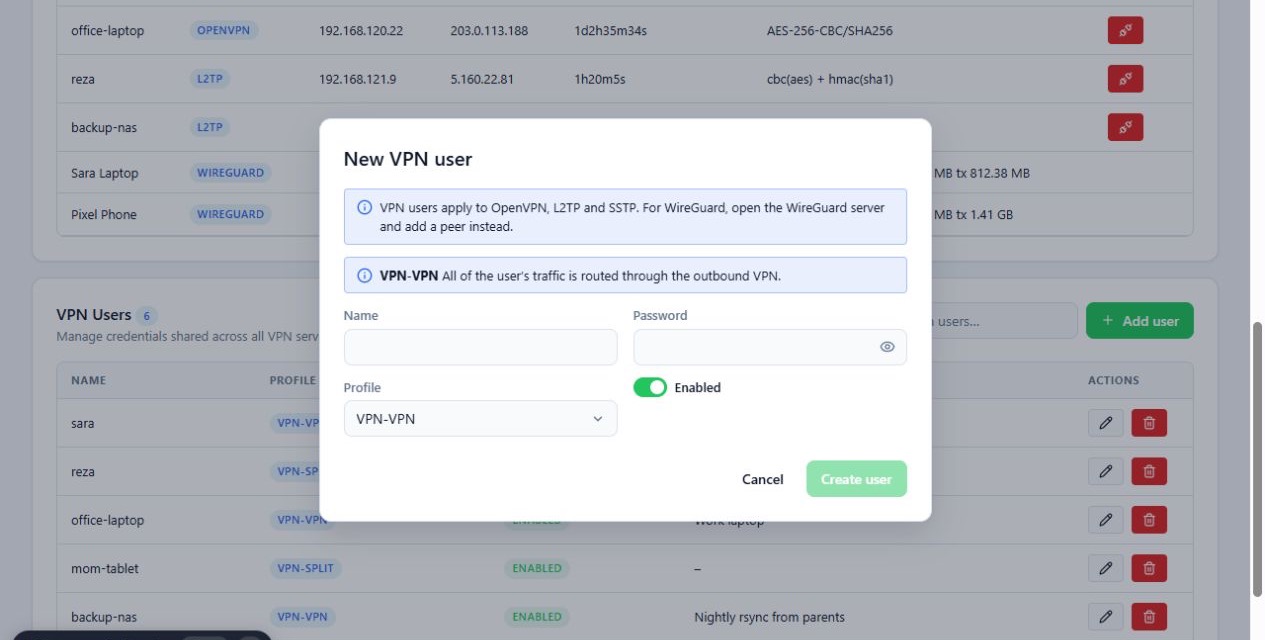
Task: Toggle the Enabled switch off
Action: [650, 387]
